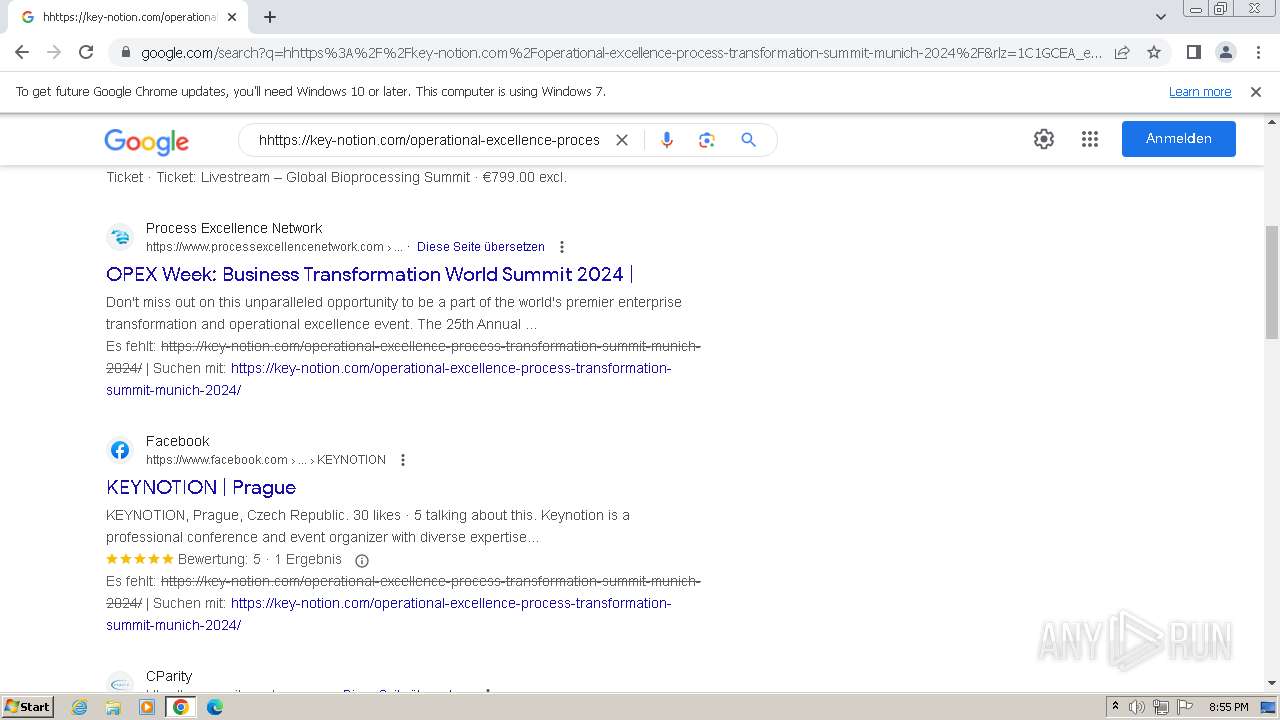Open the Learn more link in update bar
Screen dimensions: 1280x720
coord(1200,92)
